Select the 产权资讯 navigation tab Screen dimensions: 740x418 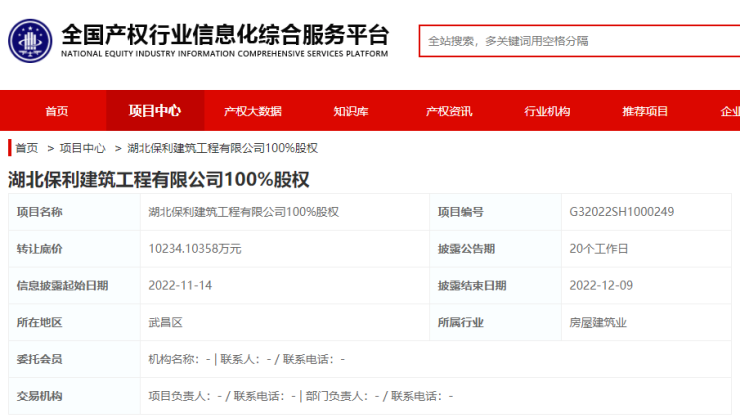click(449, 111)
